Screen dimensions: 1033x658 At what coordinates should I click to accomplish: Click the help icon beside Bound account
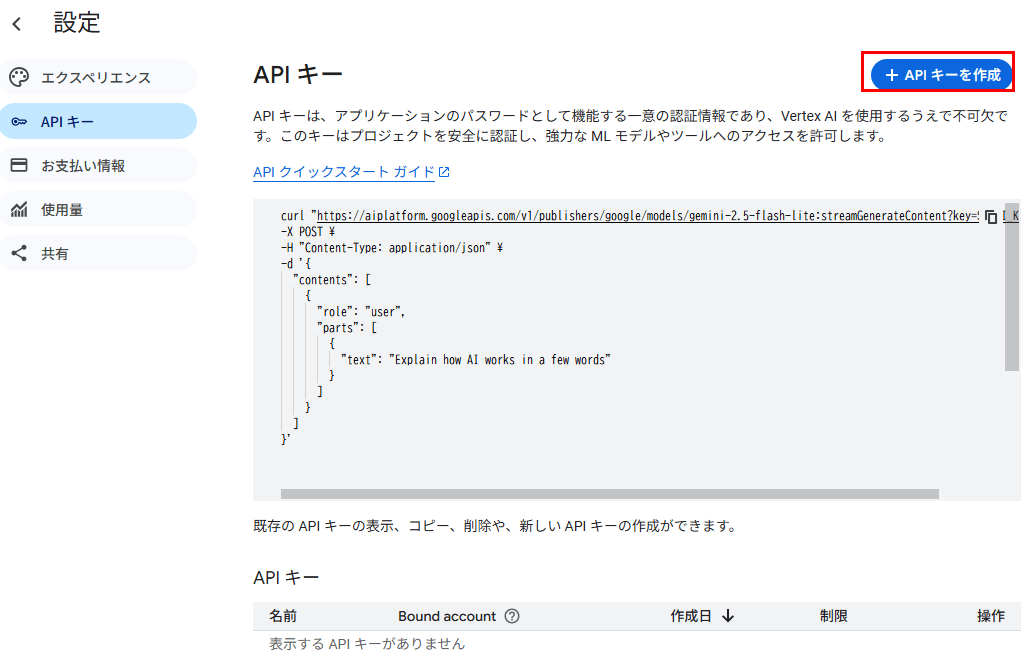click(x=512, y=616)
